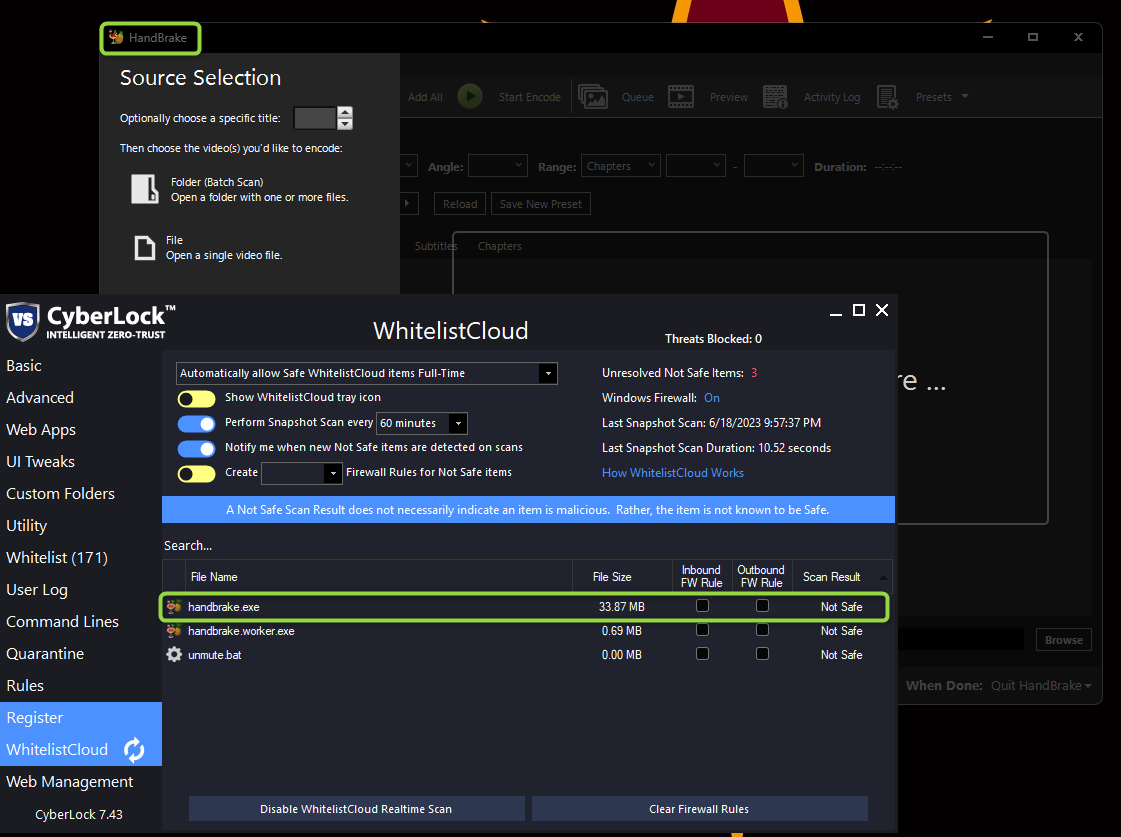Check Inbound FW Rule for handbrake.exe

click(x=702, y=606)
